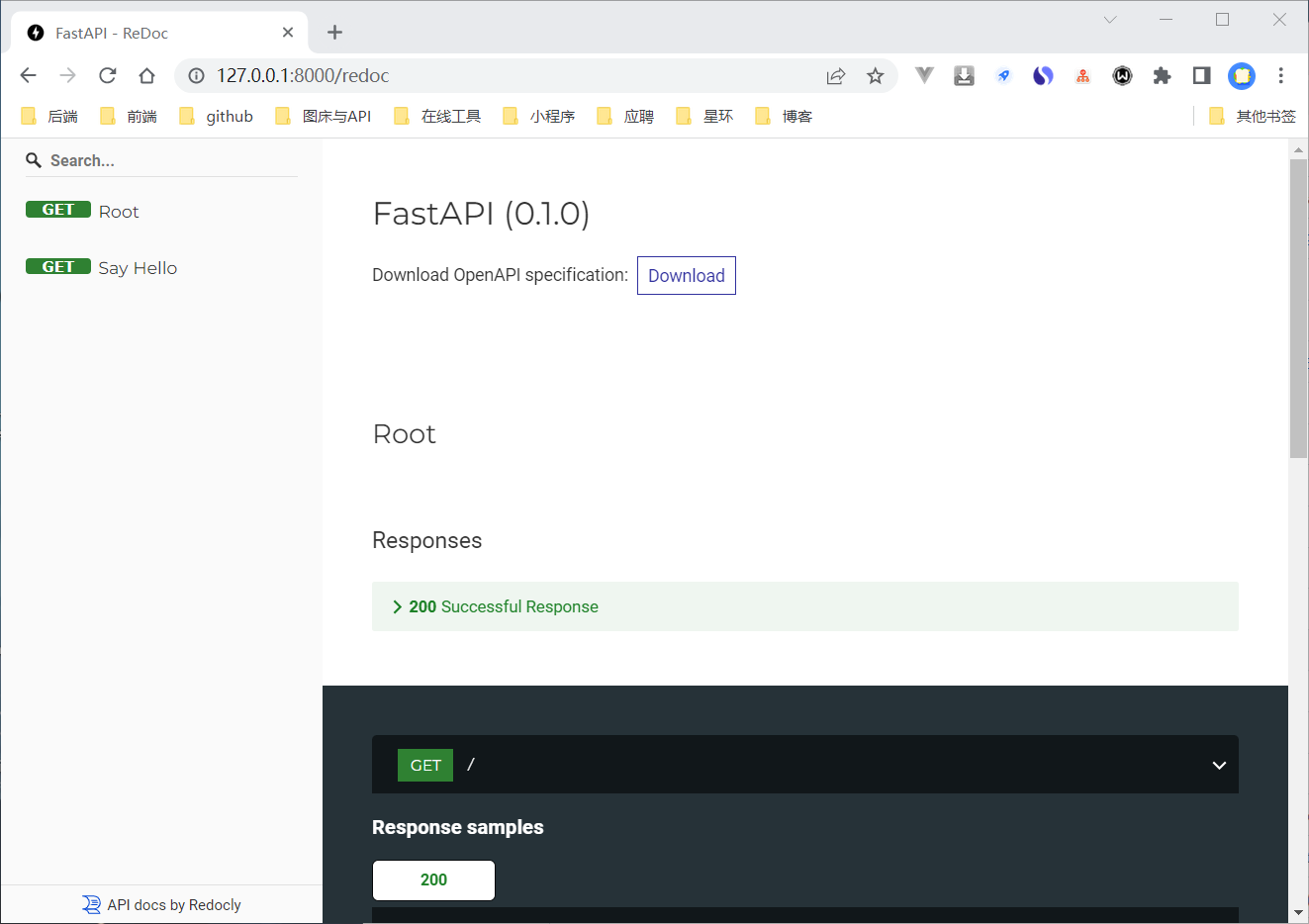
Task: Open the Vue devtools extension icon
Action: point(924,75)
